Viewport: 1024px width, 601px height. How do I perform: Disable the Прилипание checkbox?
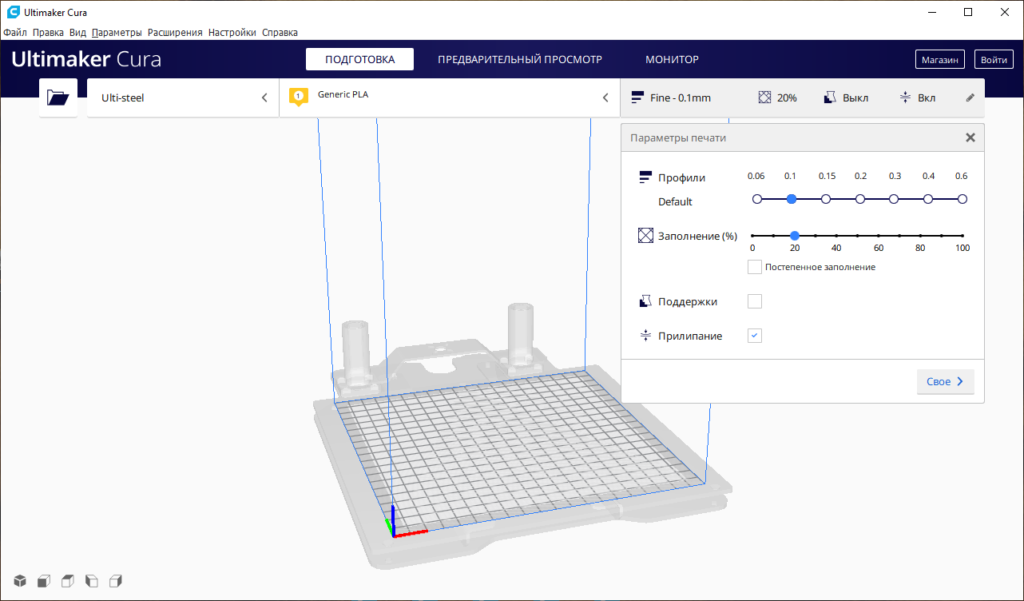tap(755, 336)
